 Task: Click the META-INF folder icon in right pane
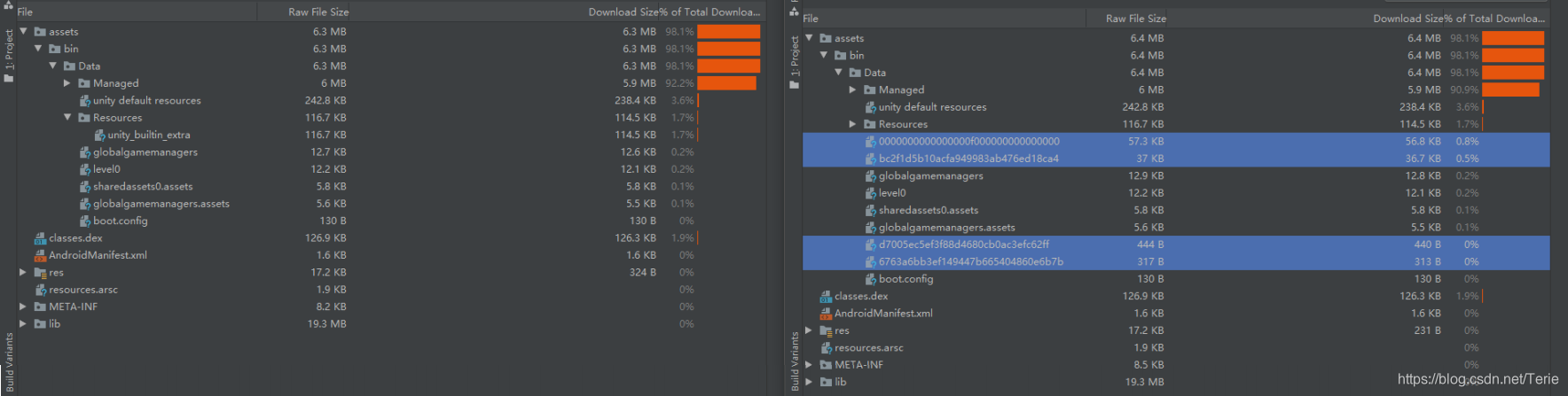tap(826, 365)
